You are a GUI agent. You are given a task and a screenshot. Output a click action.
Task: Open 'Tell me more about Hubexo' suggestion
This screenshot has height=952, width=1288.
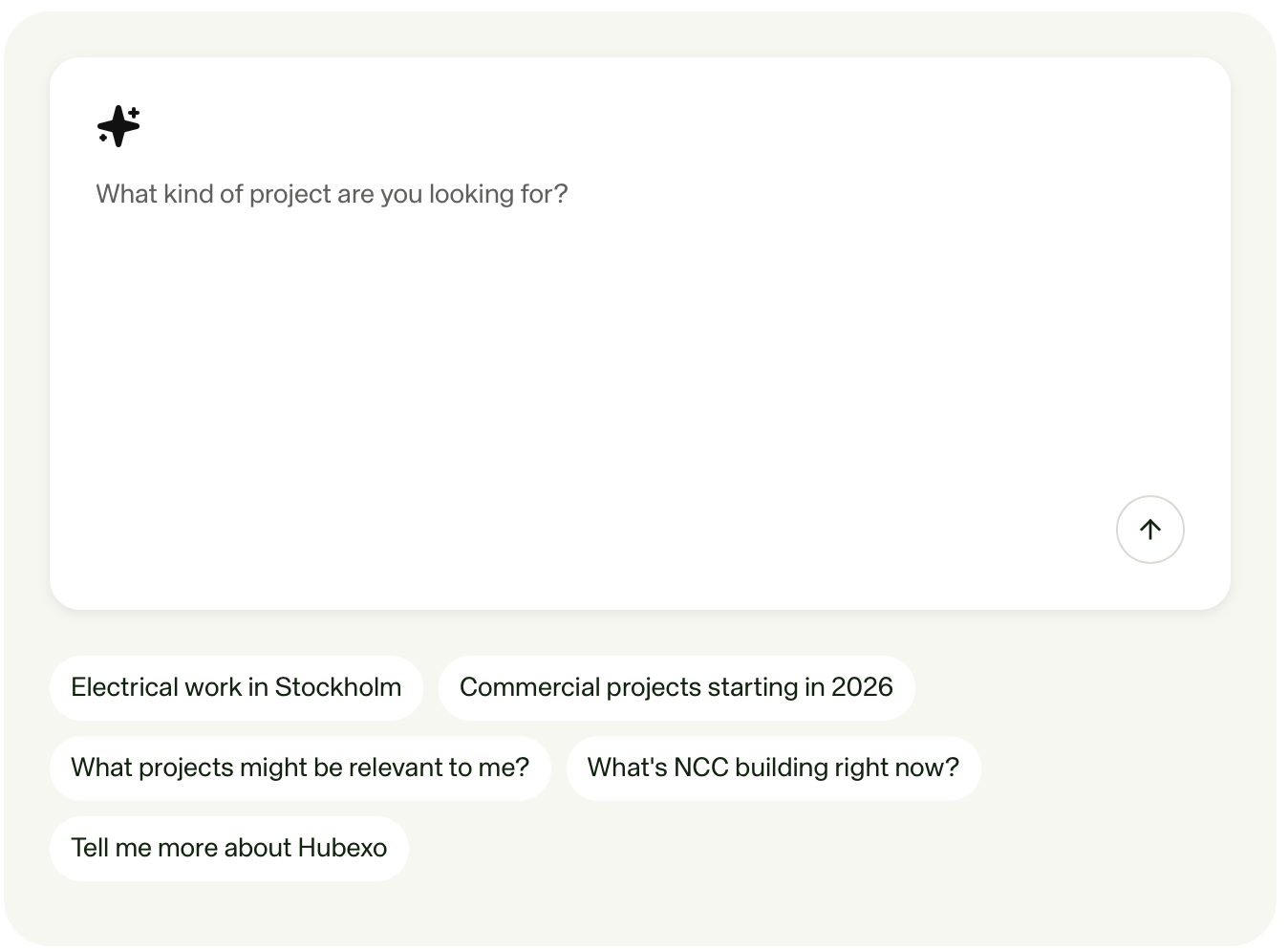(229, 848)
